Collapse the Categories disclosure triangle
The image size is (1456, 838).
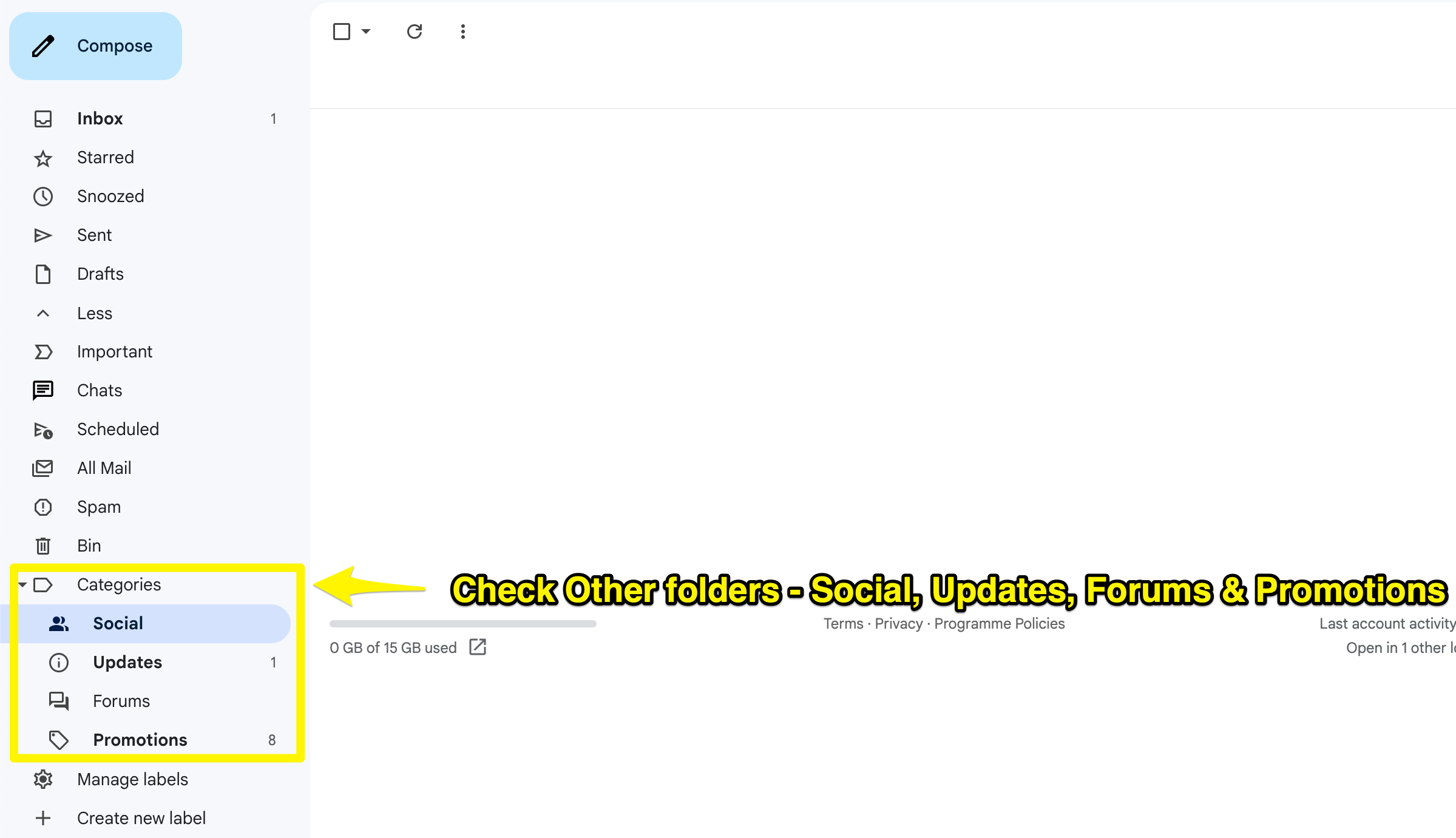pyautogui.click(x=22, y=584)
